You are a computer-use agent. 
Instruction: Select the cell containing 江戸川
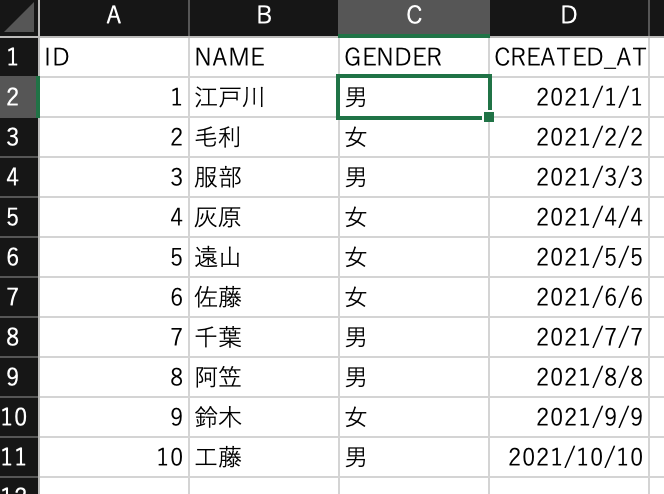point(263,97)
